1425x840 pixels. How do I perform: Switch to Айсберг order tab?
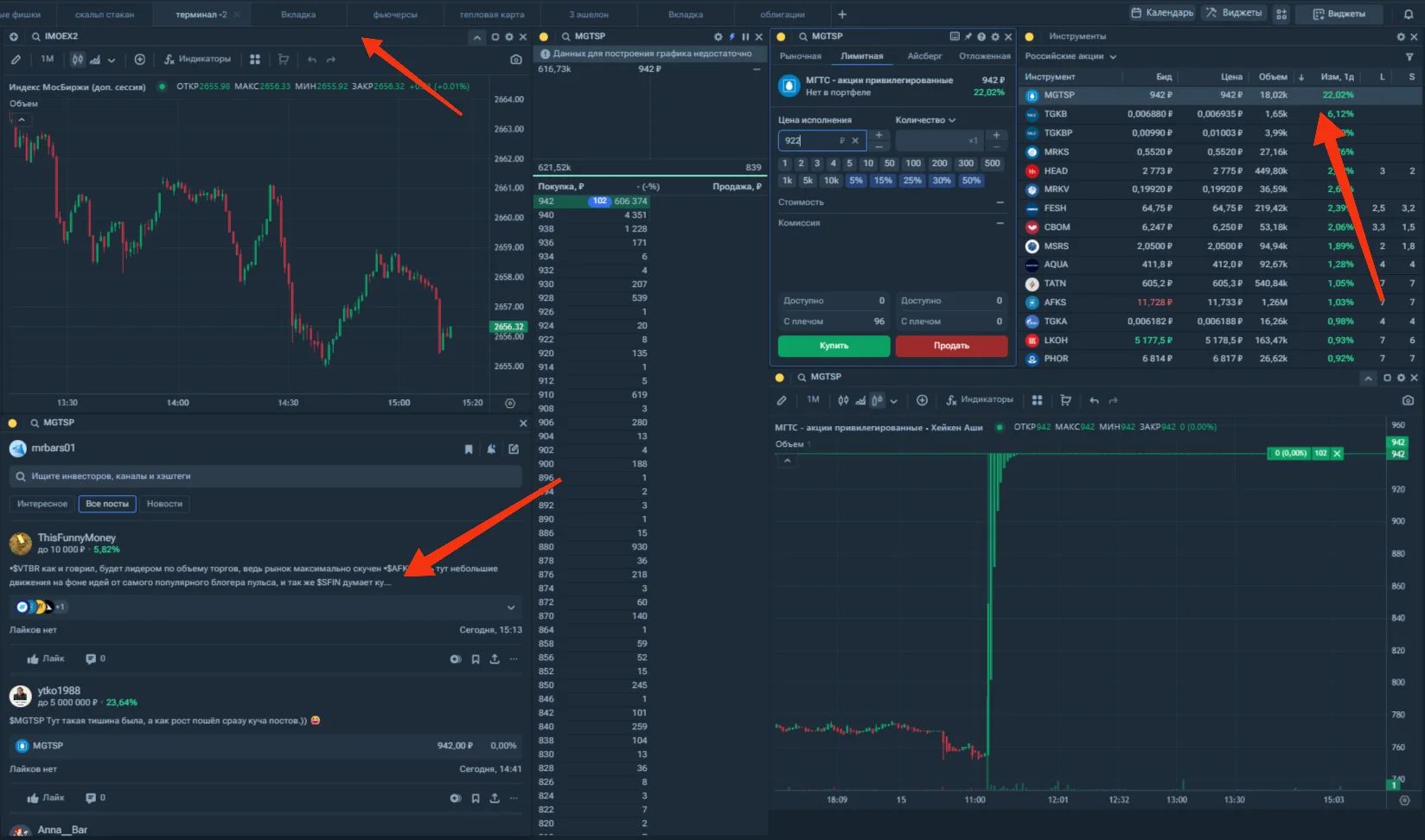point(924,56)
